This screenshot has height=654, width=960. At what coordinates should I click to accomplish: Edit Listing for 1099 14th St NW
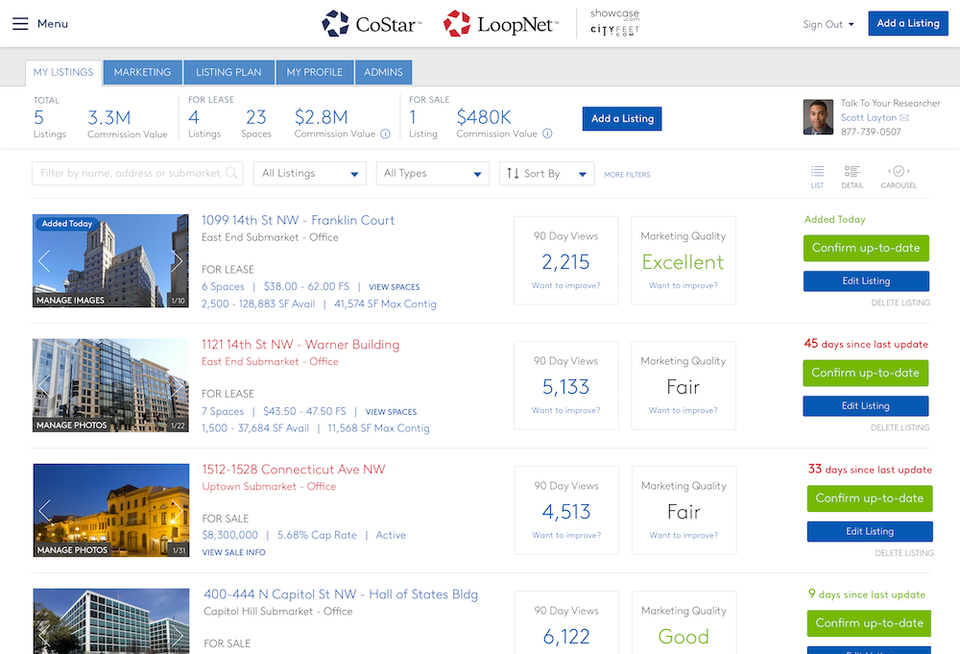coord(866,281)
